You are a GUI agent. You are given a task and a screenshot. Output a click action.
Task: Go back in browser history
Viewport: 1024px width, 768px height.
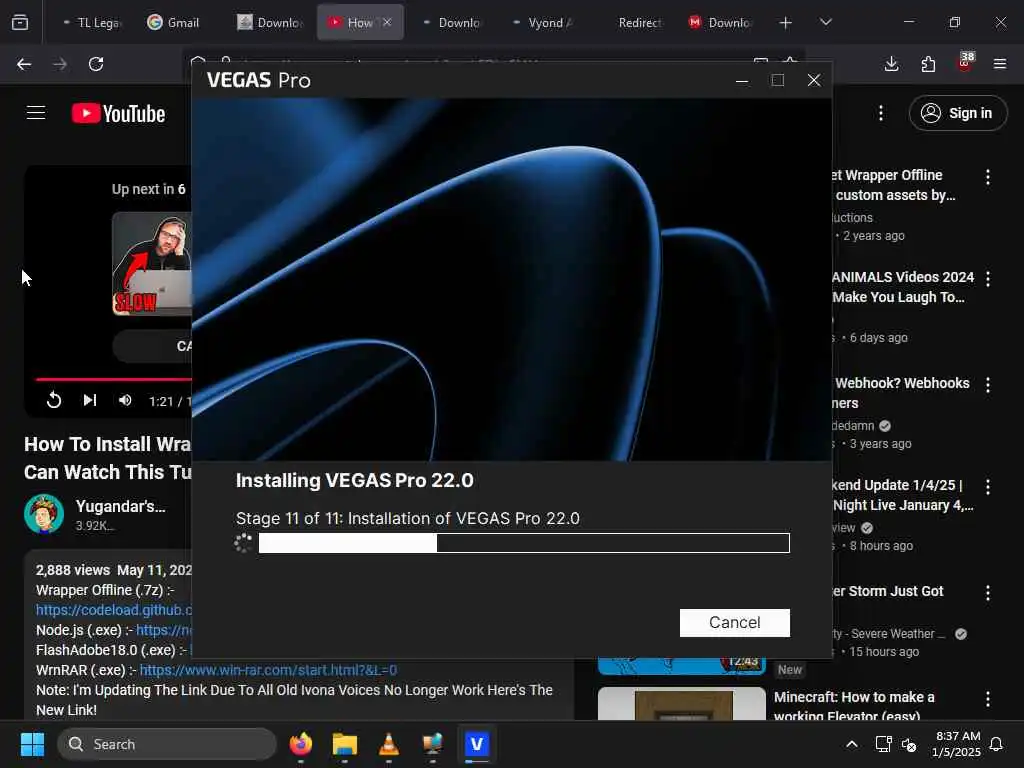coord(24,64)
